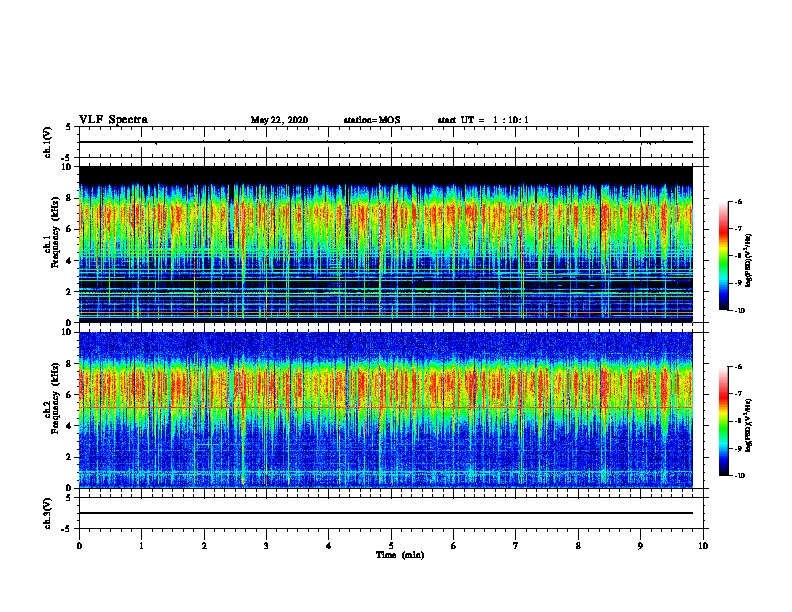This screenshot has width=792, height=612.
Task: Click the "Time (min)" axis label
Action: (x=400, y=555)
